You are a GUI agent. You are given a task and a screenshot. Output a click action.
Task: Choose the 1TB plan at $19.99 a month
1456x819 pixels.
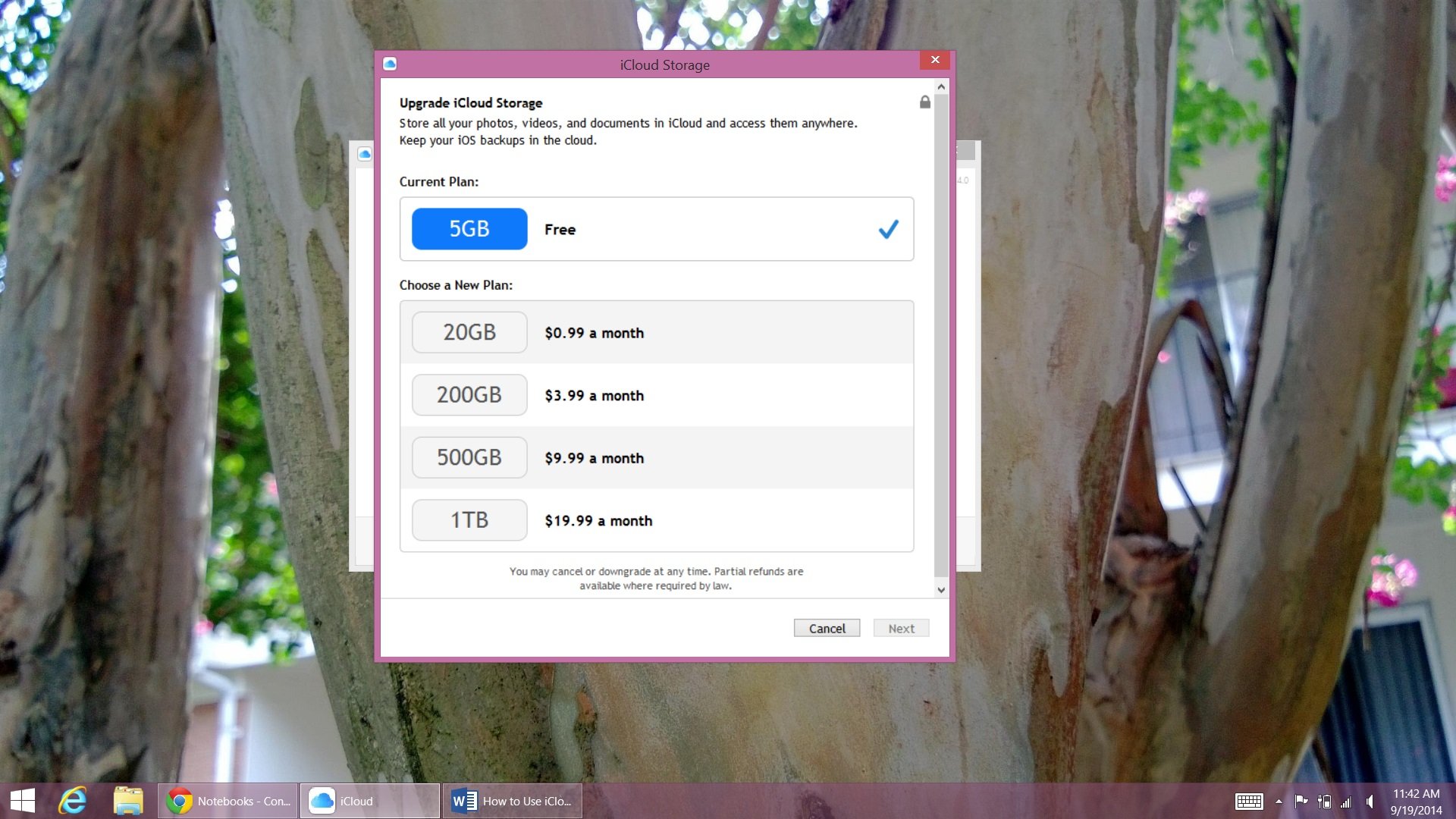click(657, 520)
